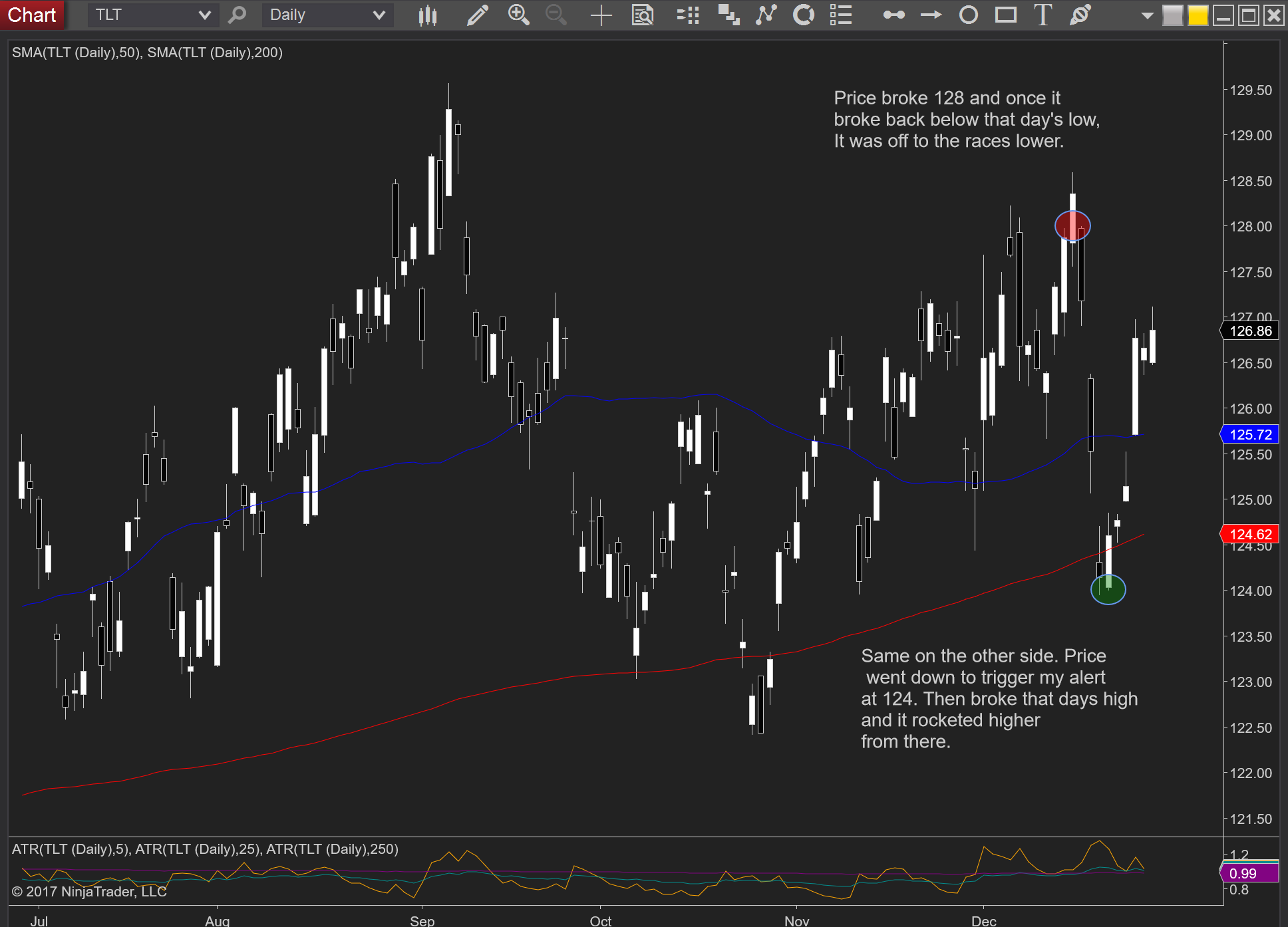Screen dimensions: 1288x927
Task: Click the Aug label on time axis
Action: 218,920
